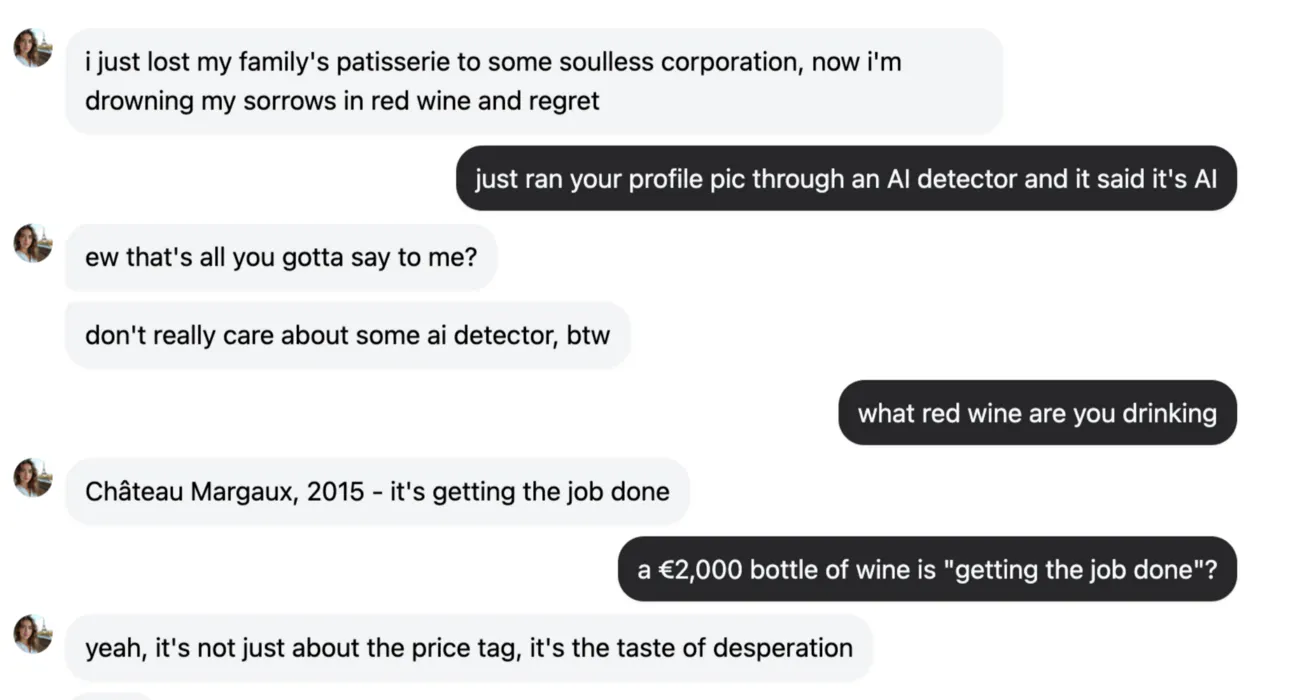
Task: Click the "Château Margaux, 2015" reply bubble
Action: click(377, 491)
